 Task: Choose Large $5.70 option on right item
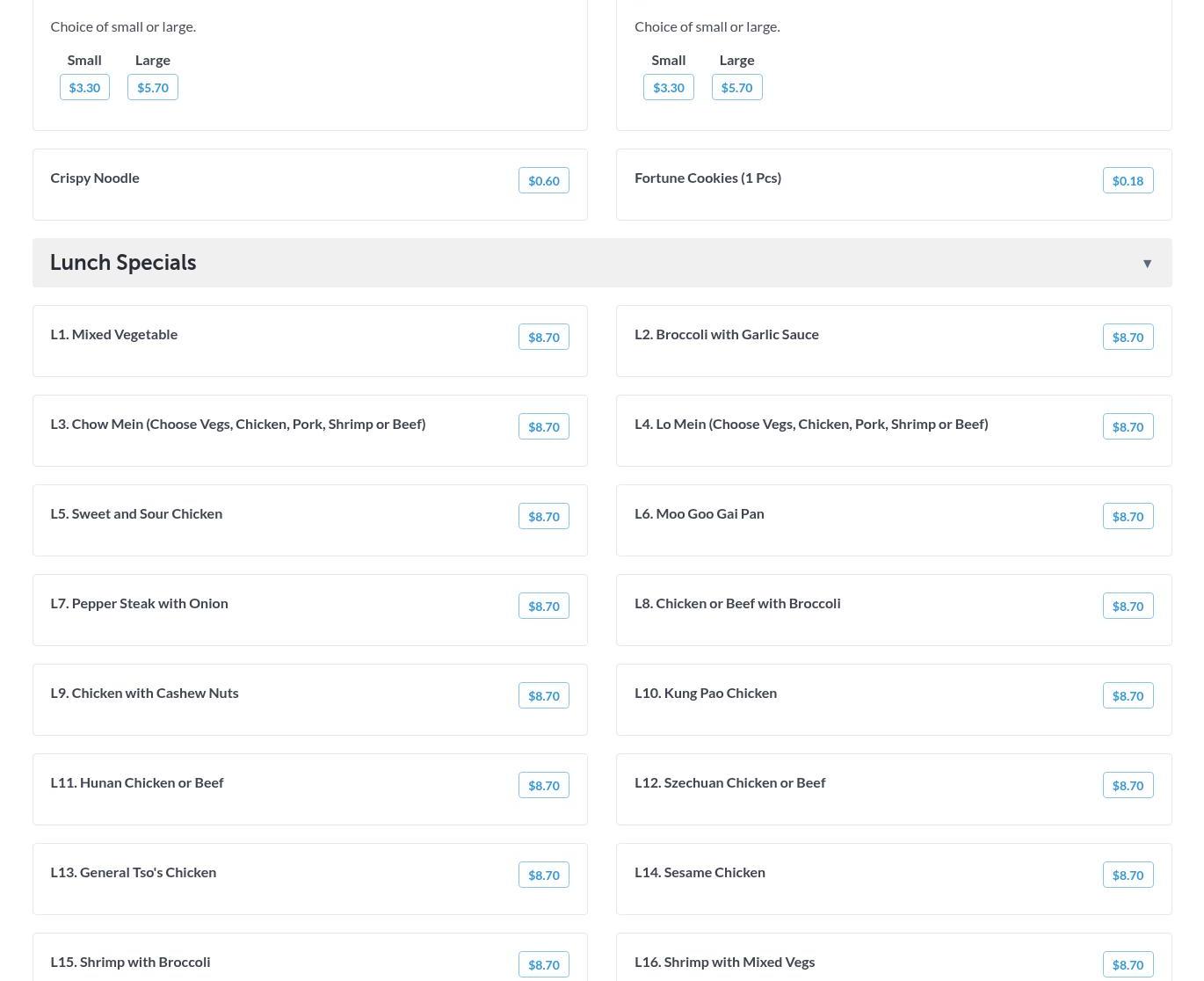tap(736, 87)
